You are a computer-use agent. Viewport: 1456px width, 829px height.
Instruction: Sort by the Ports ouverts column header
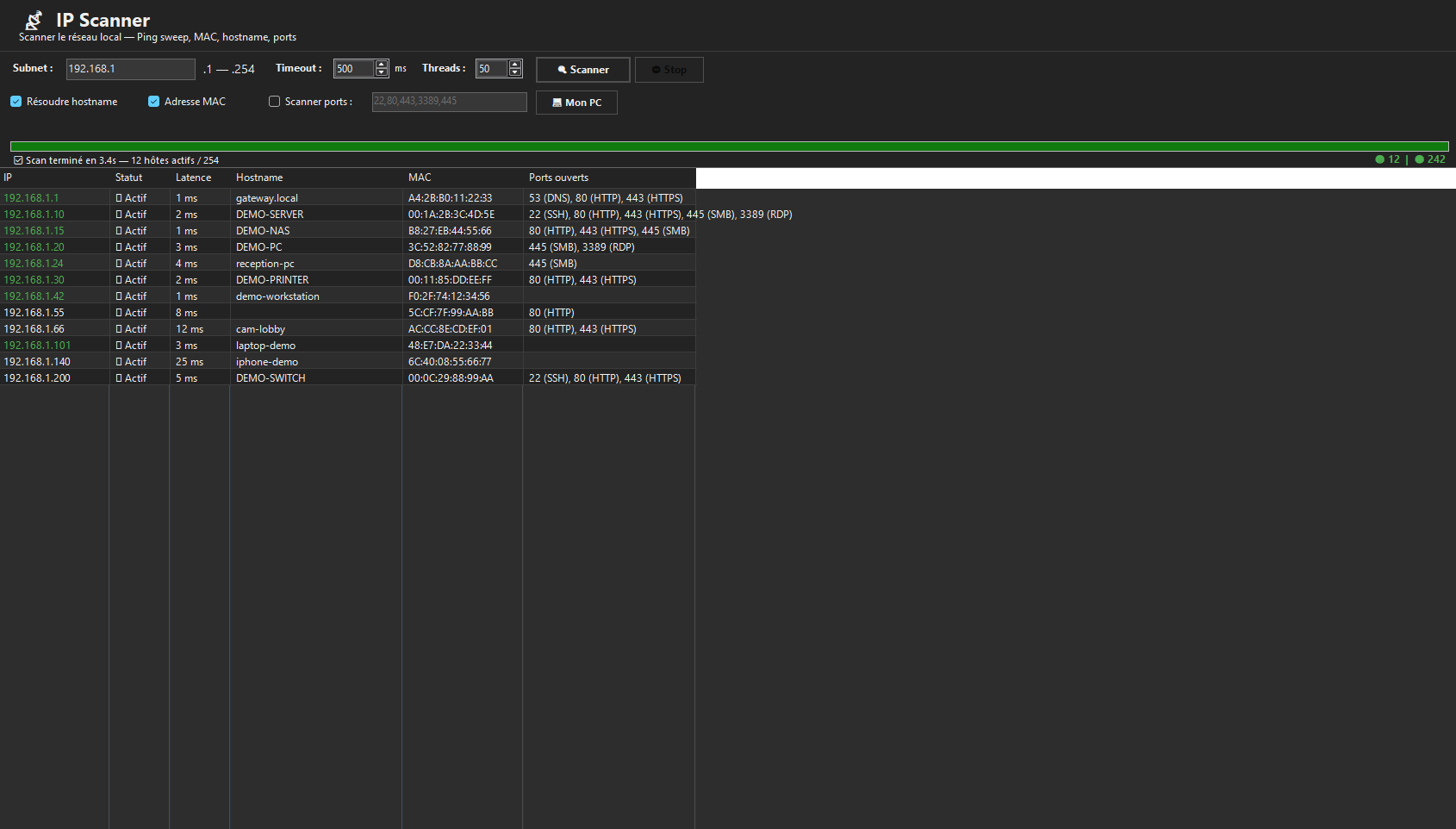(x=609, y=178)
